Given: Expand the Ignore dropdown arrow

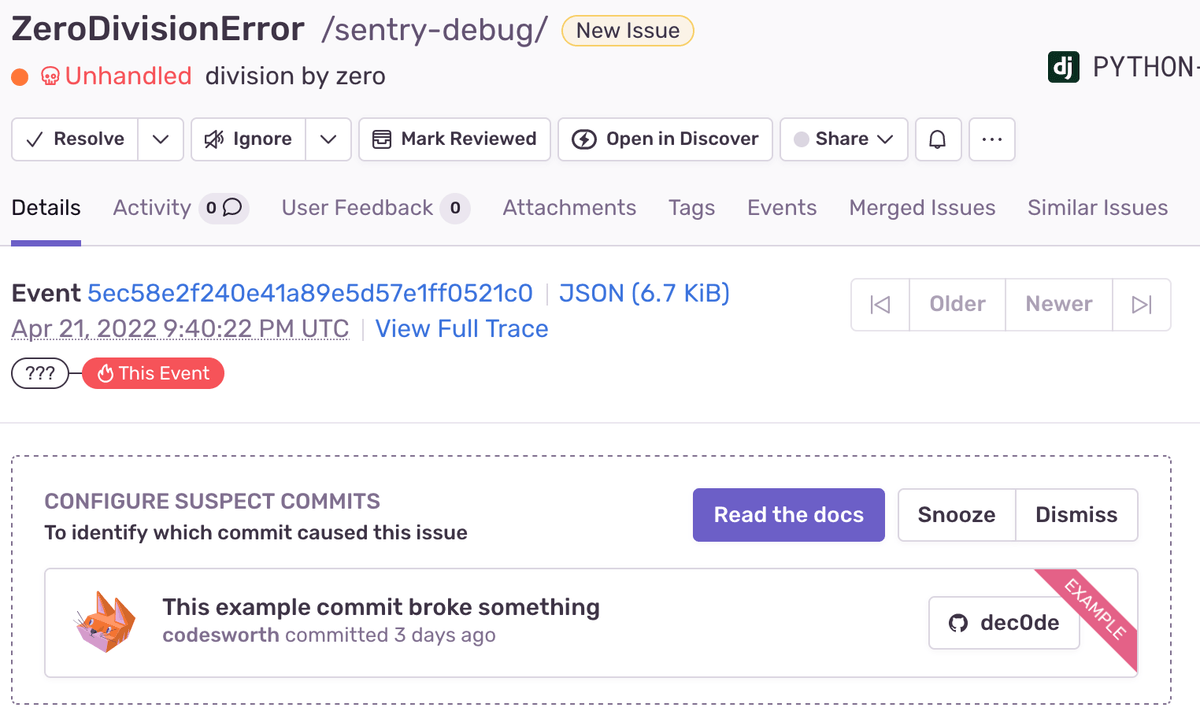Looking at the screenshot, I should click(327, 139).
